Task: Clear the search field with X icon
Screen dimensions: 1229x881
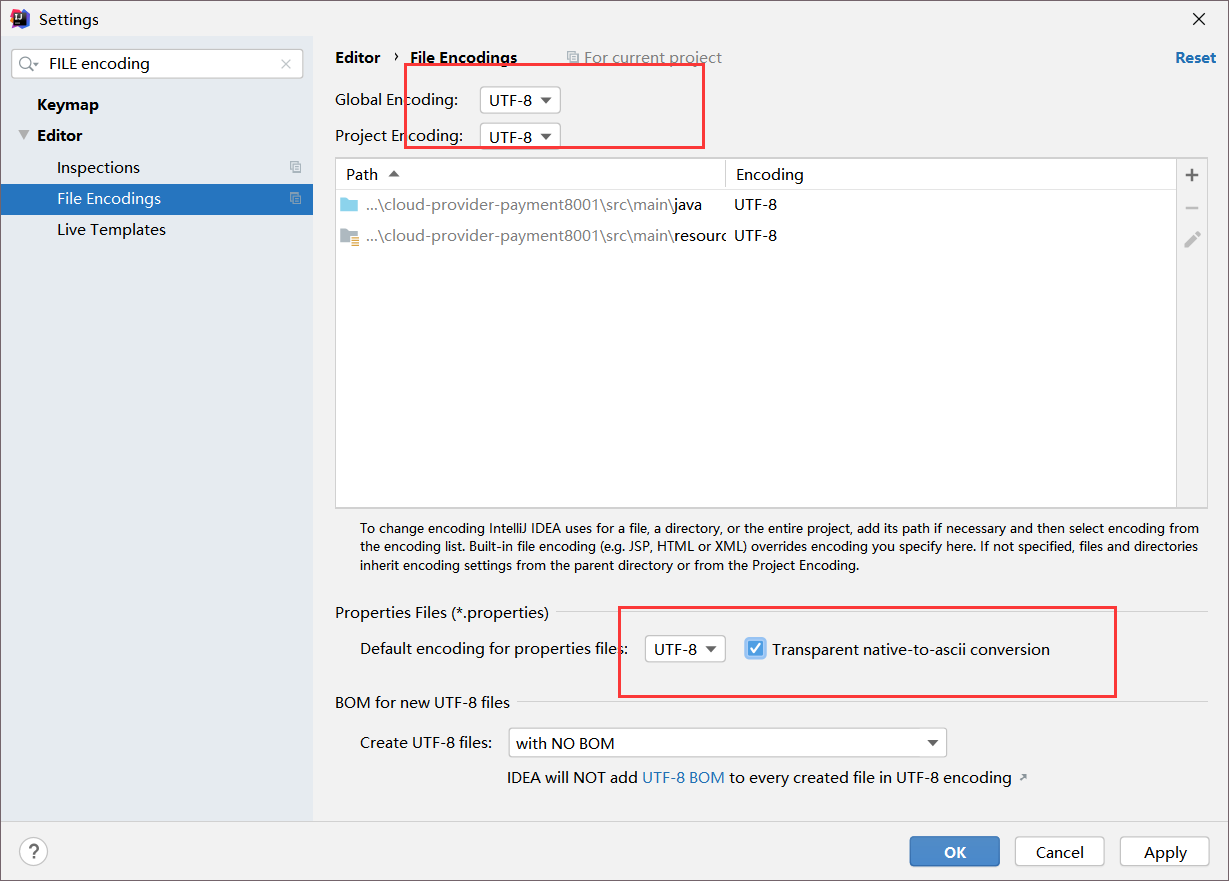Action: [x=286, y=64]
